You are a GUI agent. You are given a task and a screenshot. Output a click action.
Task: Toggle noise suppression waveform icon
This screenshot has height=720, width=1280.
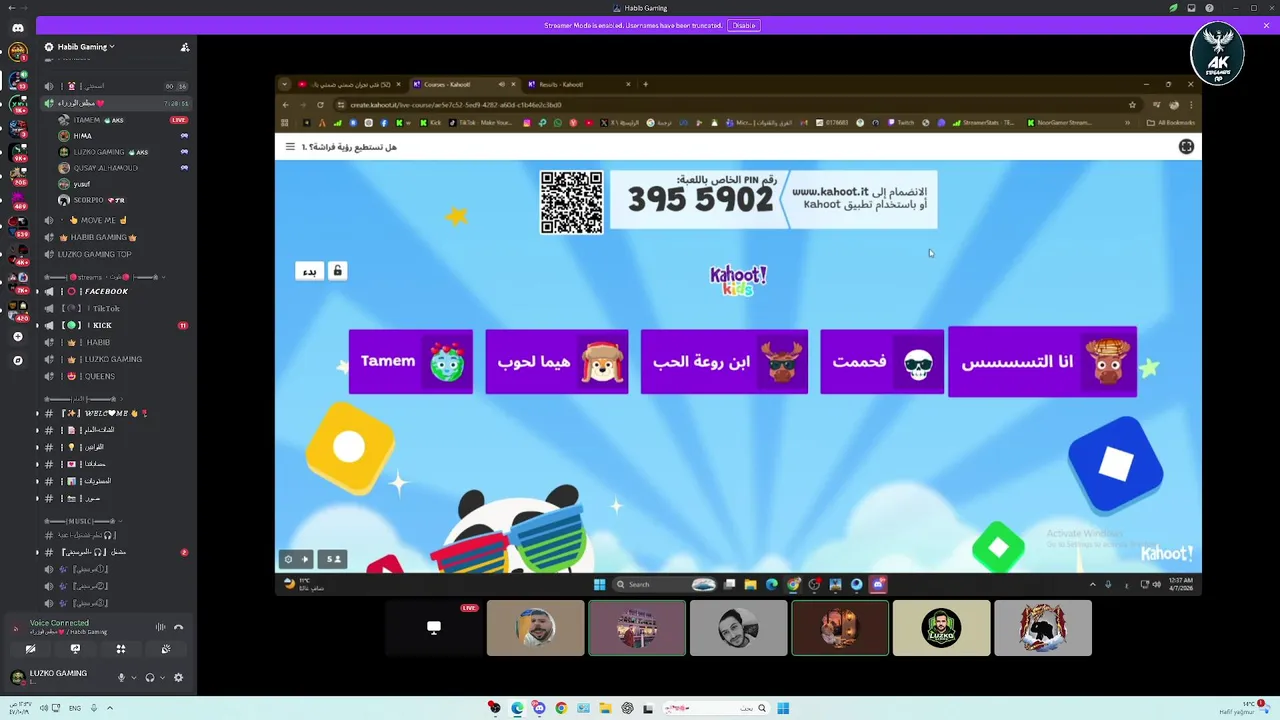click(160, 627)
